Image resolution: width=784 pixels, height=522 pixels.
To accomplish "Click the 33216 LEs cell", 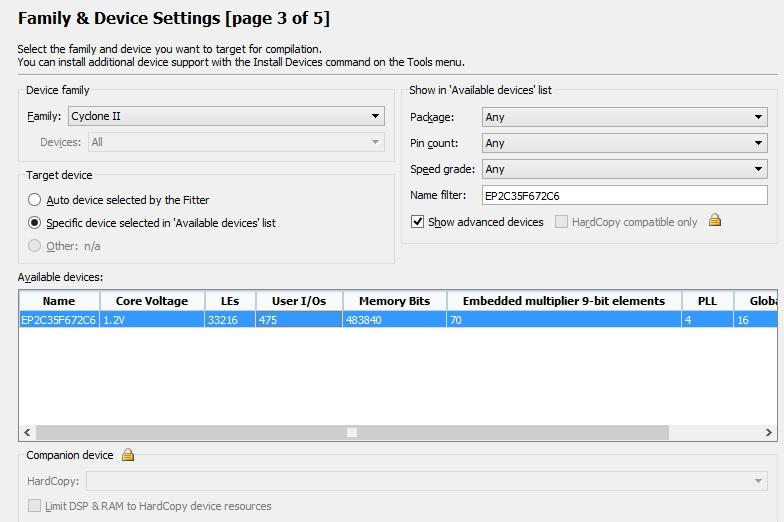I will (x=230, y=320).
